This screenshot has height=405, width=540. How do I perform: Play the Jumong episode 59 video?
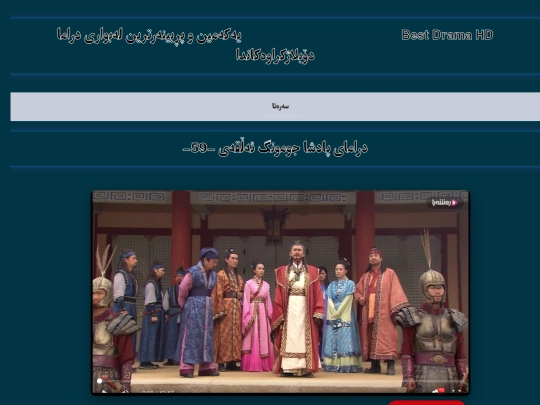[280, 292]
